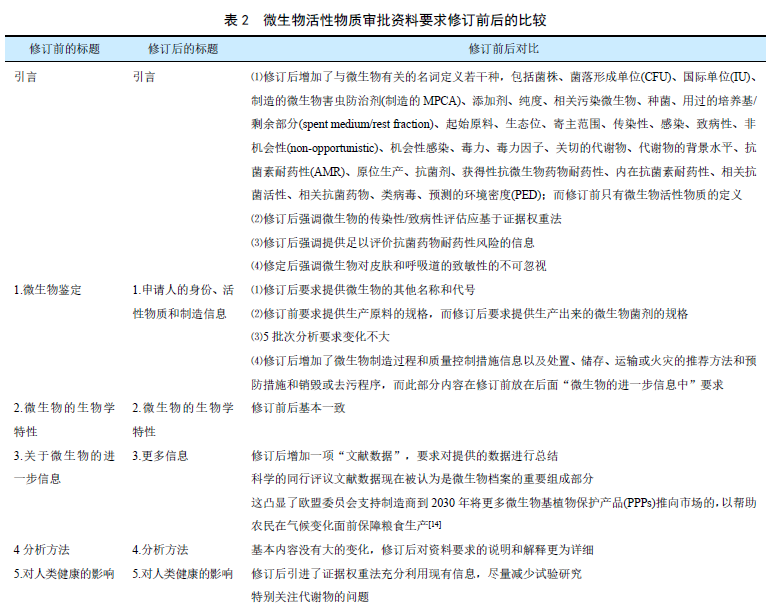Click the line containing '预测的环境密度(PED)'
Image resolution: width=777 pixels, height=609 pixels.
click(x=497, y=195)
